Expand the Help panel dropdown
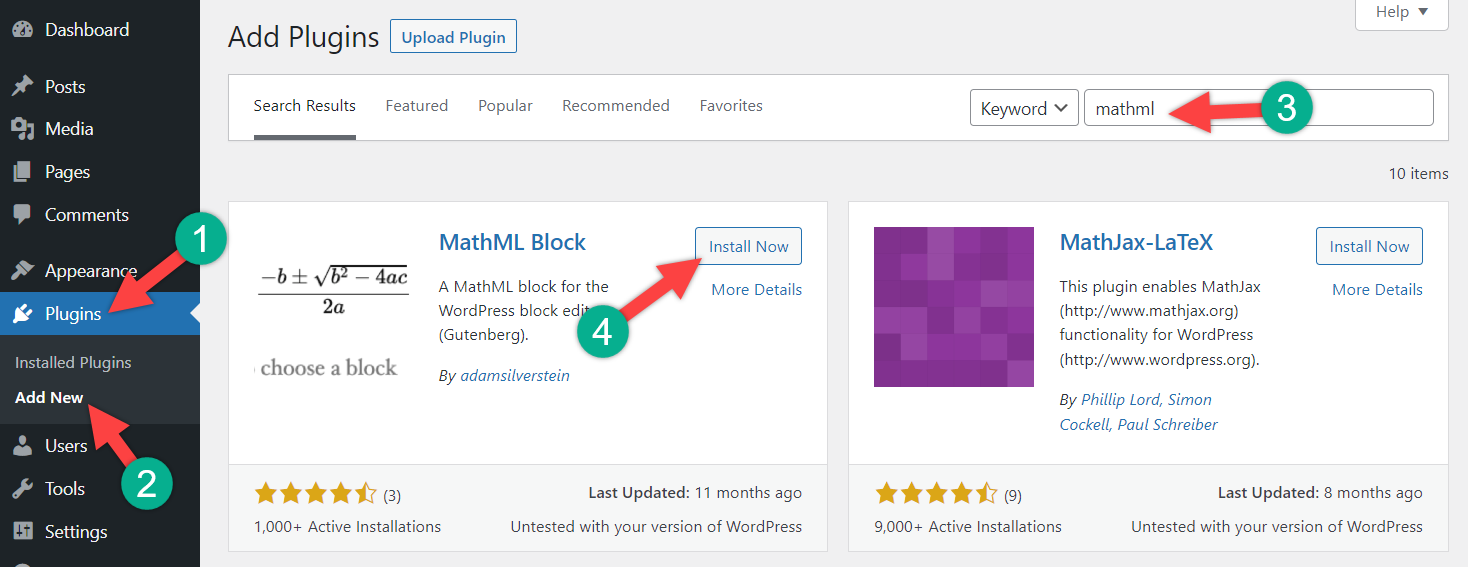This screenshot has height=567, width=1468. (x=1401, y=12)
